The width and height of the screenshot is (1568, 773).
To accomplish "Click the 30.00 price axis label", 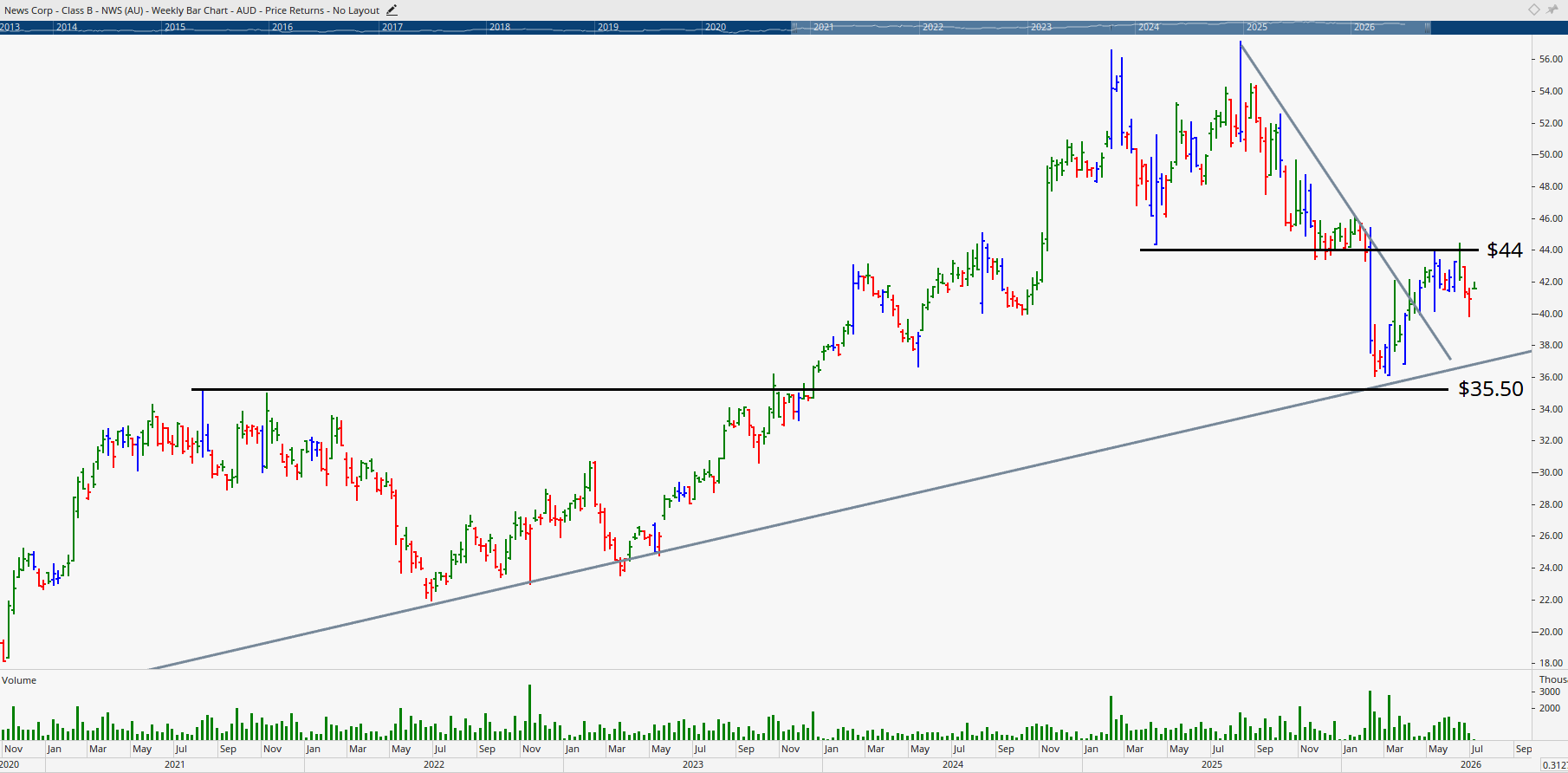I will [x=1551, y=472].
